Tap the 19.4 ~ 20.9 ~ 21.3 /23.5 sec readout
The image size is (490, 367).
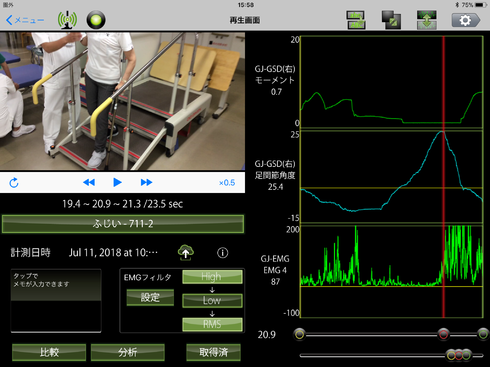(122, 204)
